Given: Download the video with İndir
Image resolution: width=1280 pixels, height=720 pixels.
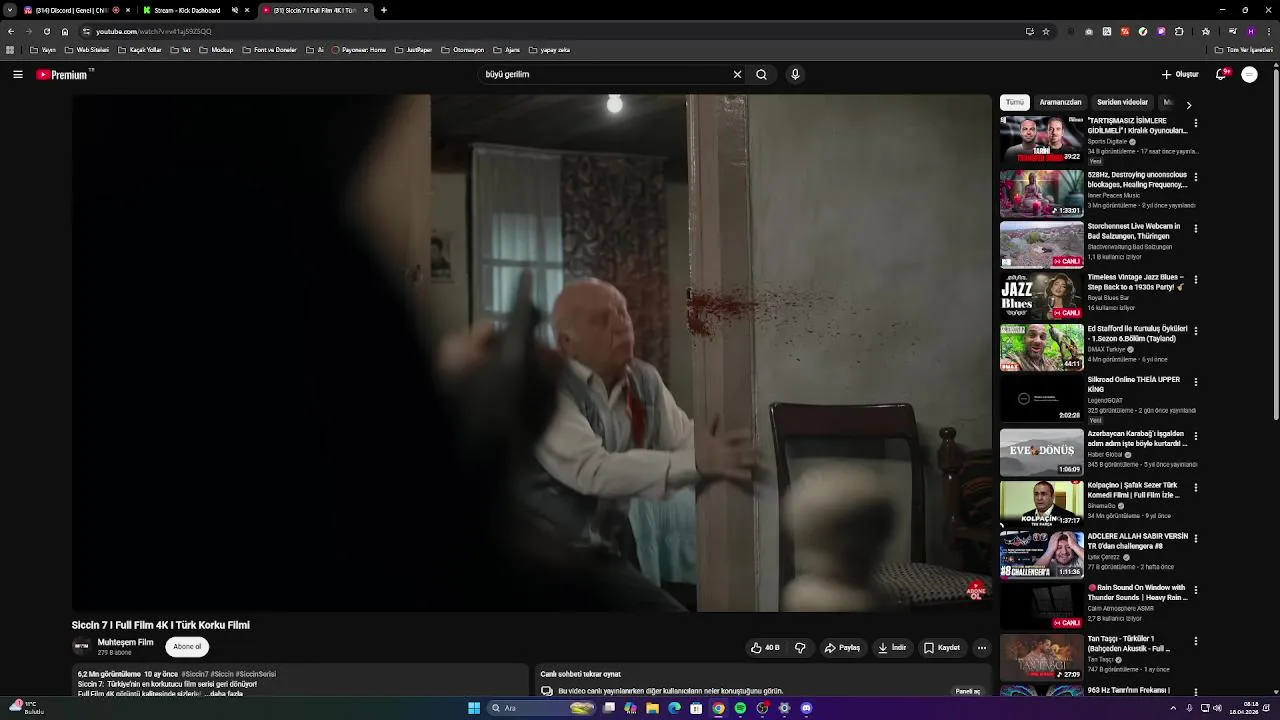Looking at the screenshot, I should [892, 648].
